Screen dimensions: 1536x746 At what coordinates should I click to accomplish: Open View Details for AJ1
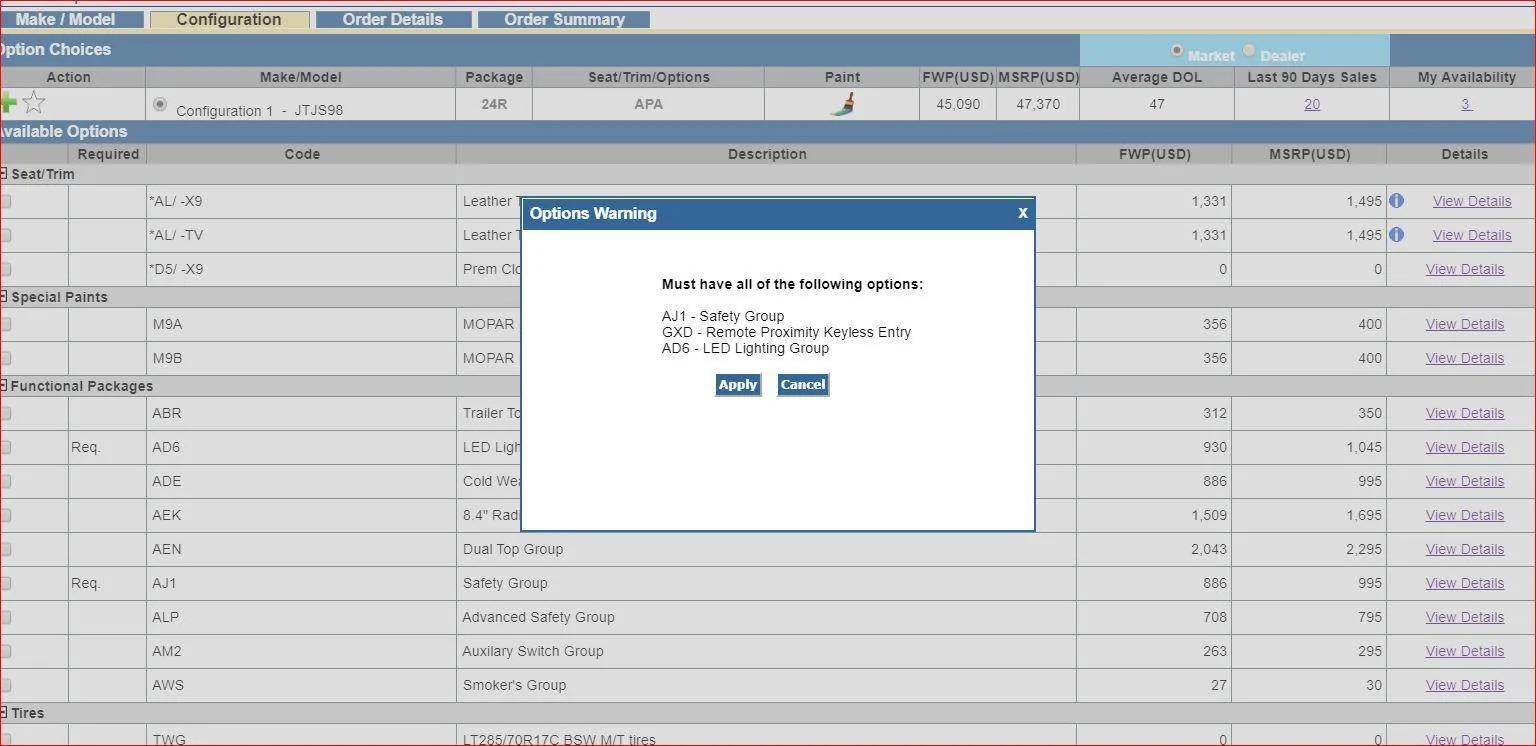pyautogui.click(x=1465, y=583)
